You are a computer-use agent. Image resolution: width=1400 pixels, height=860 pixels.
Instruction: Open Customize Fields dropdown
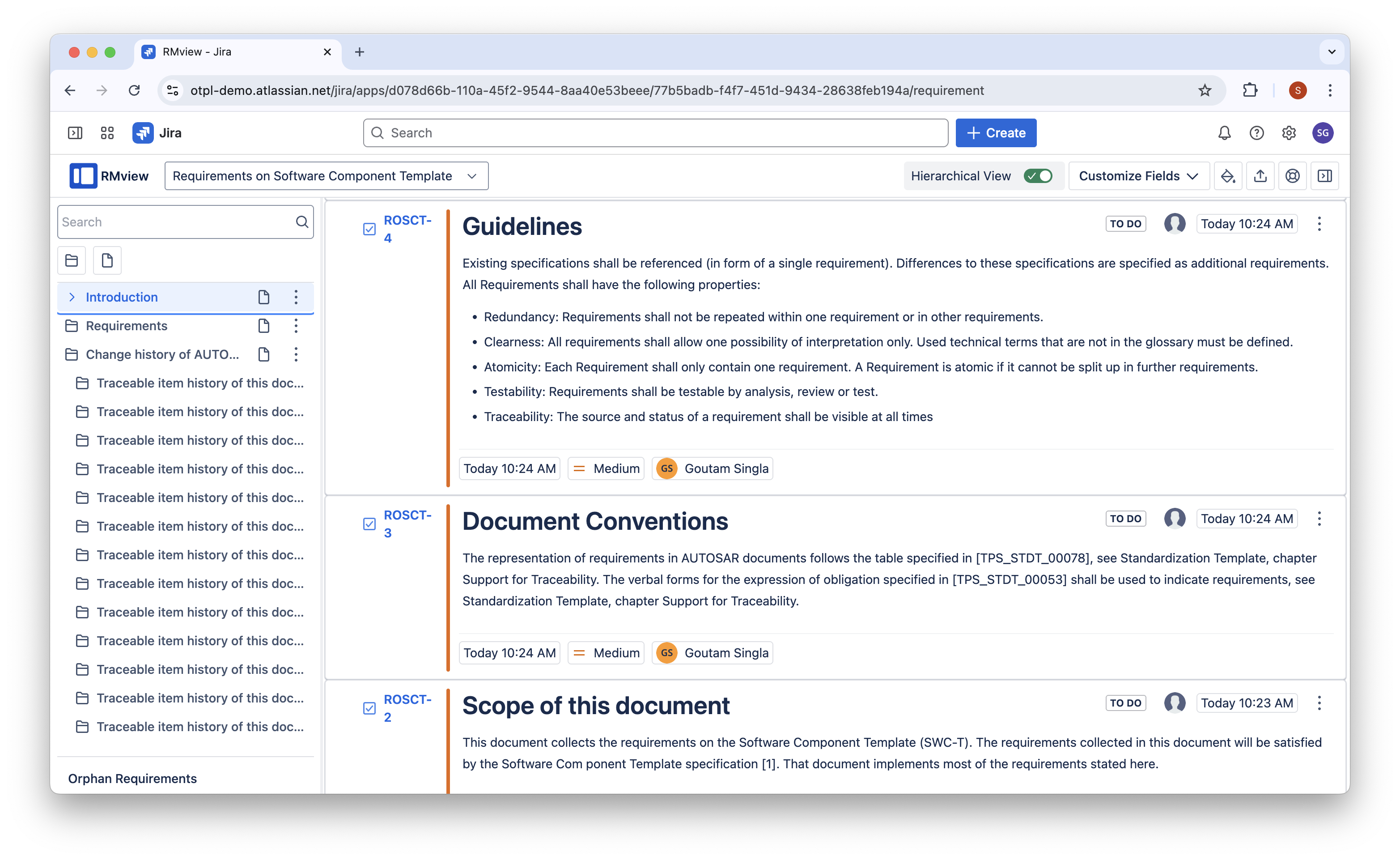tap(1138, 176)
